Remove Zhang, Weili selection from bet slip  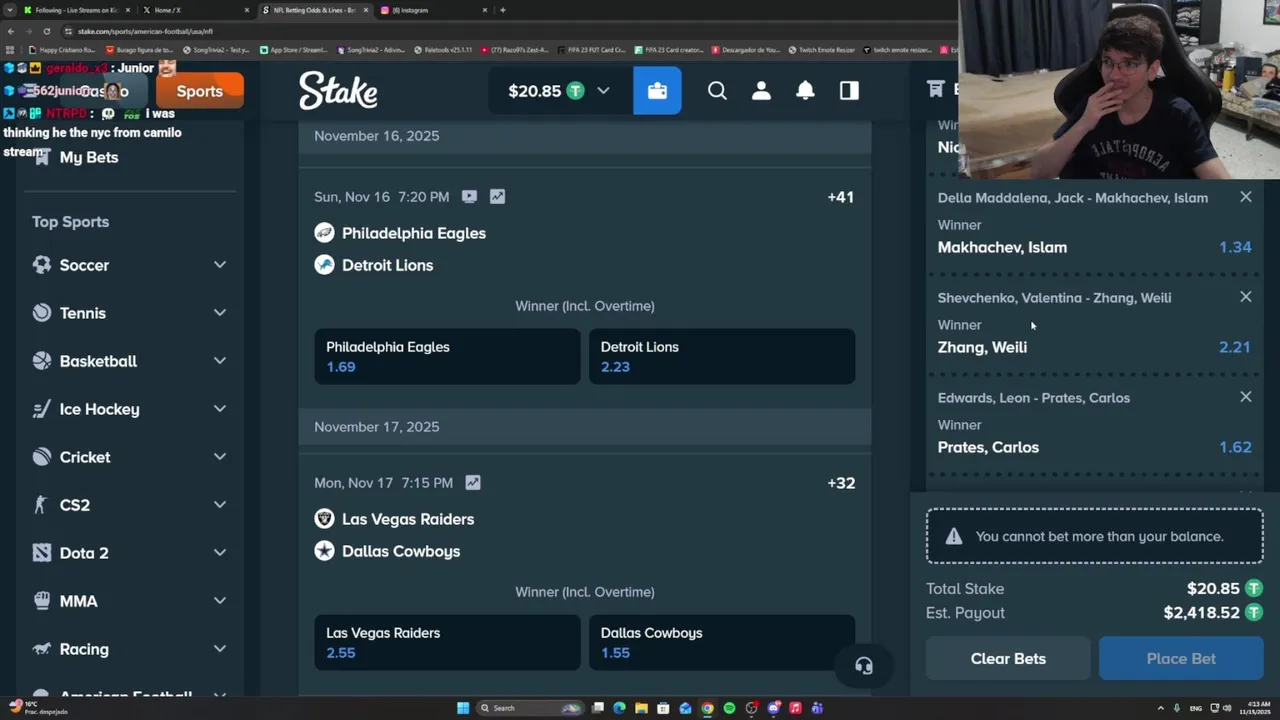click(1245, 297)
